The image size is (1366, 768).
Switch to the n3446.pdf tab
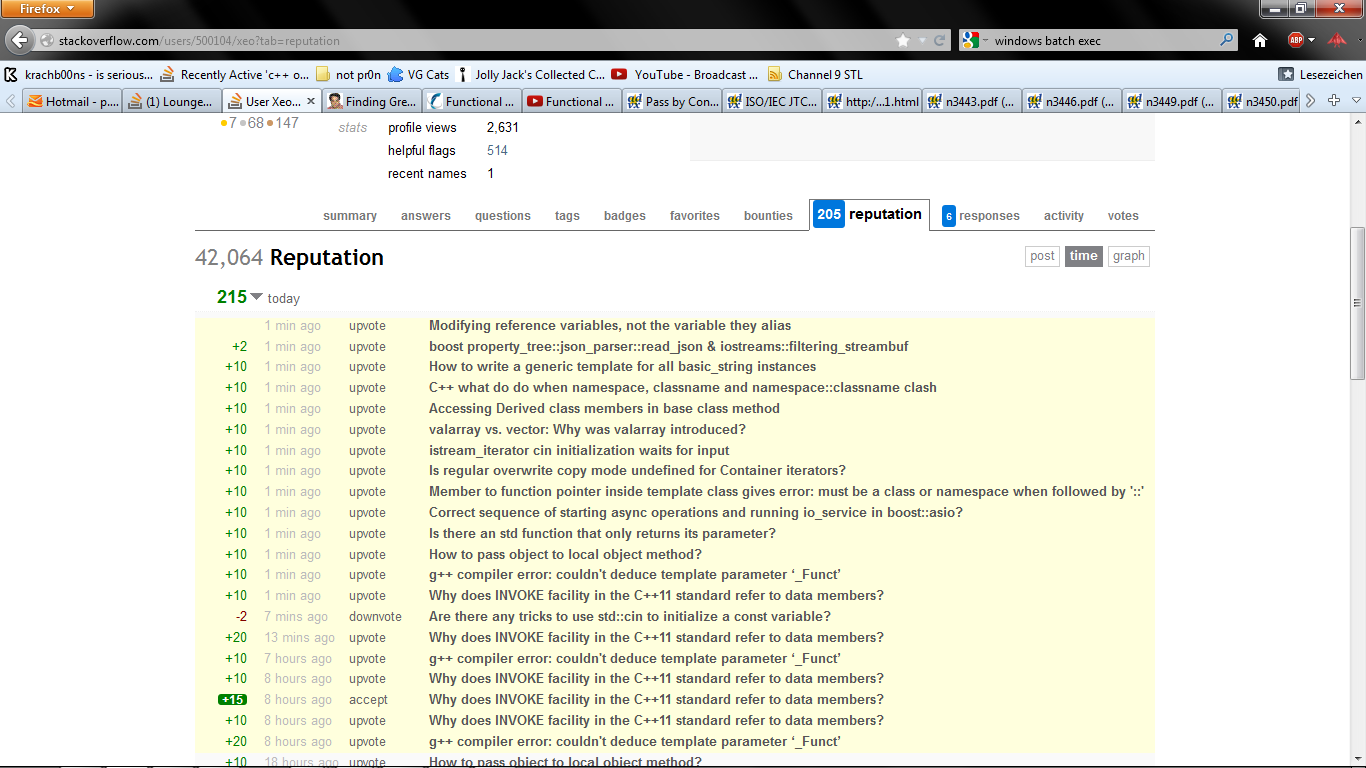pyautogui.click(x=1072, y=101)
